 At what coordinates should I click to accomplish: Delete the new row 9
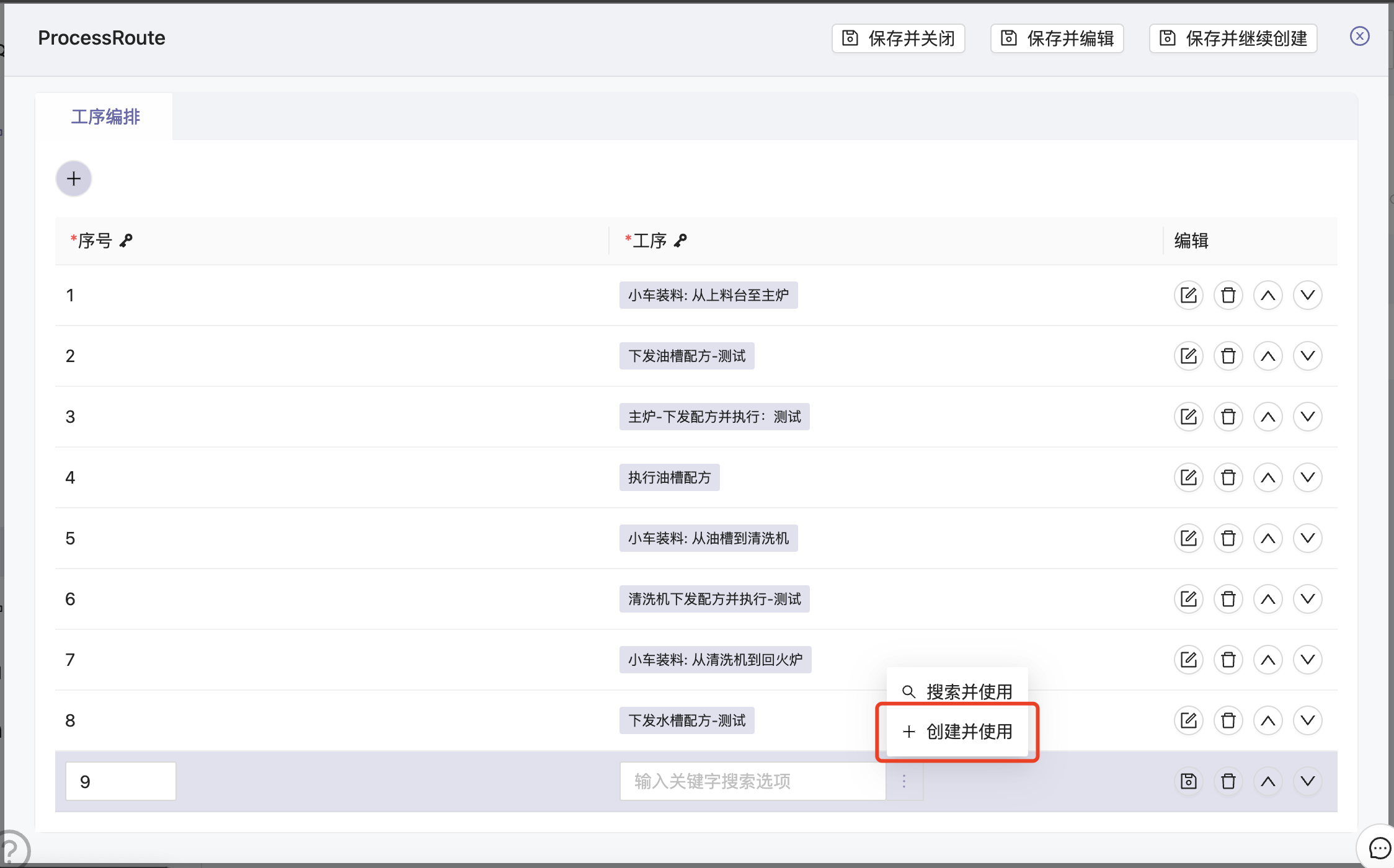tap(1228, 781)
